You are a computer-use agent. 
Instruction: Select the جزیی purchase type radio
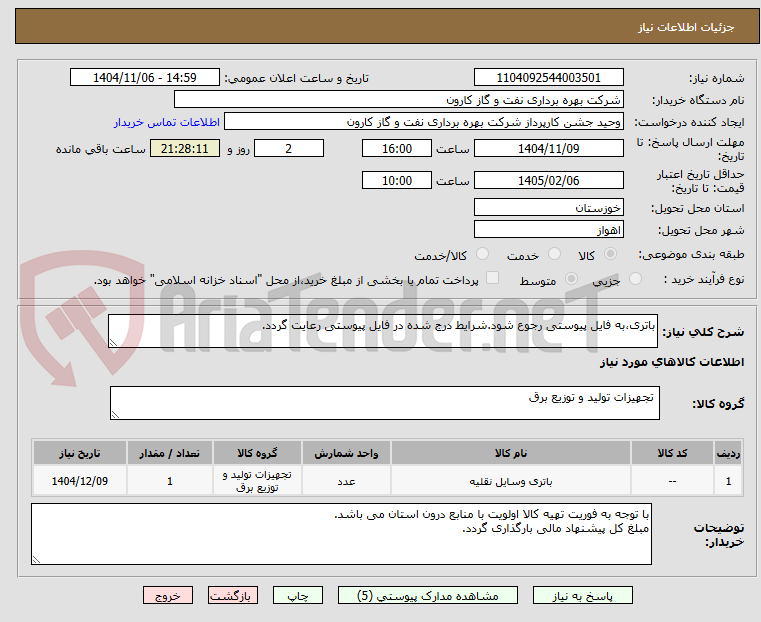click(x=635, y=279)
